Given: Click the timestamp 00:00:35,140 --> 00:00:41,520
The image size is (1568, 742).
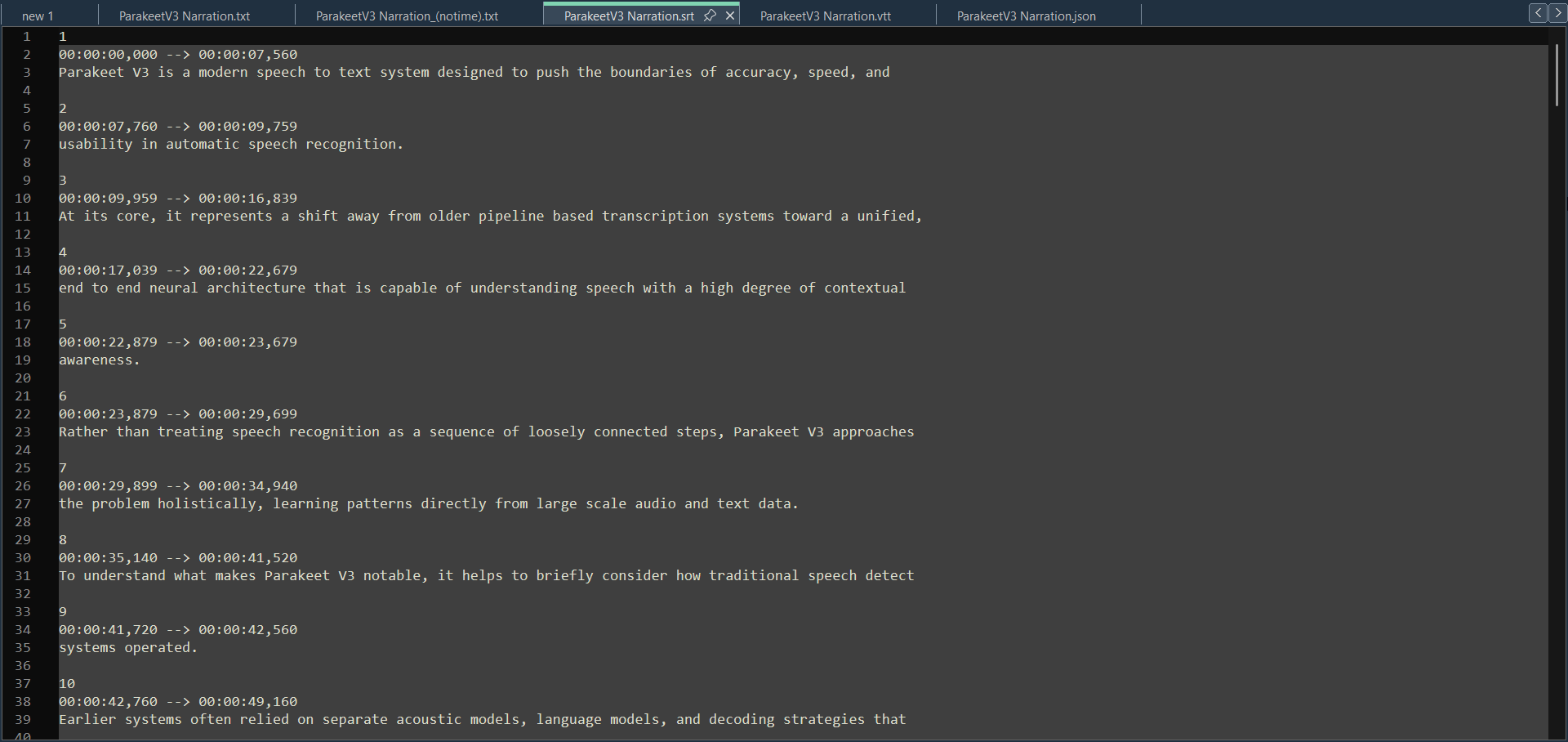Looking at the screenshot, I should [178, 558].
